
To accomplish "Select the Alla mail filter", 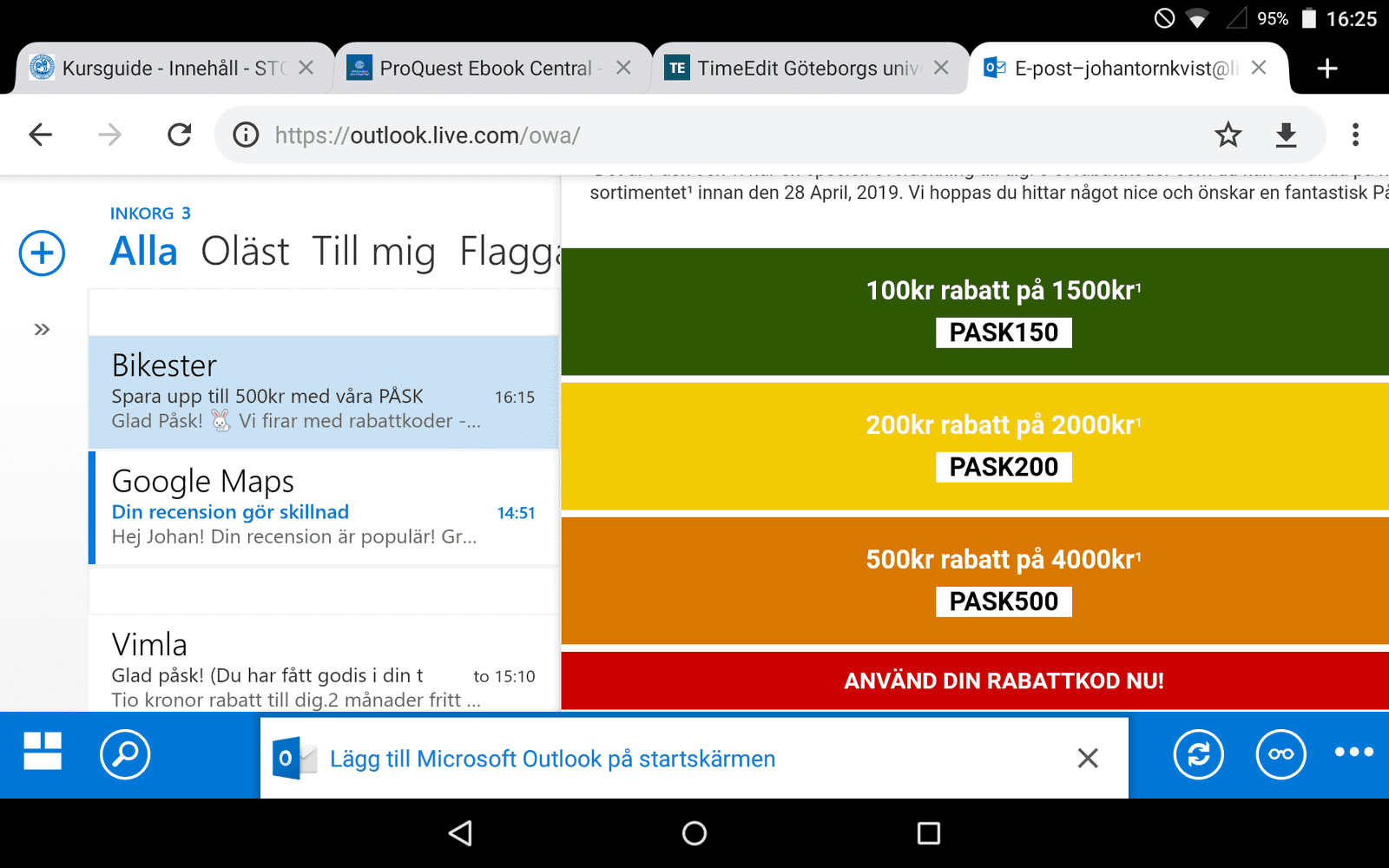I will (x=143, y=252).
